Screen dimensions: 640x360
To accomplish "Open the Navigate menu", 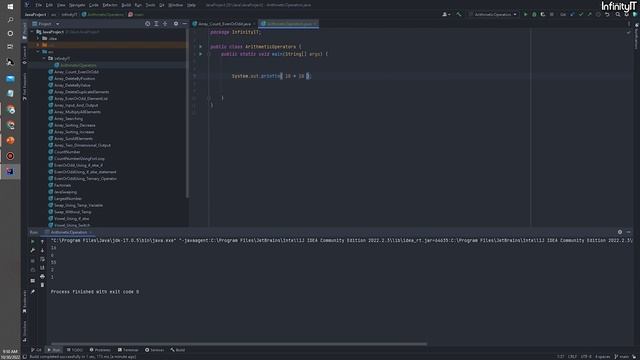I will tap(77, 5).
